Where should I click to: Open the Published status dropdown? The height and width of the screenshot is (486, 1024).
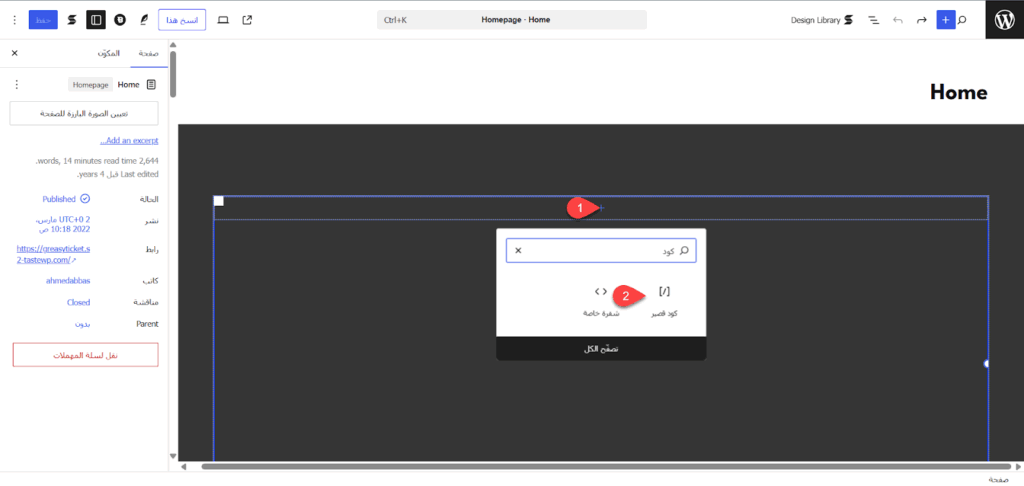point(66,199)
